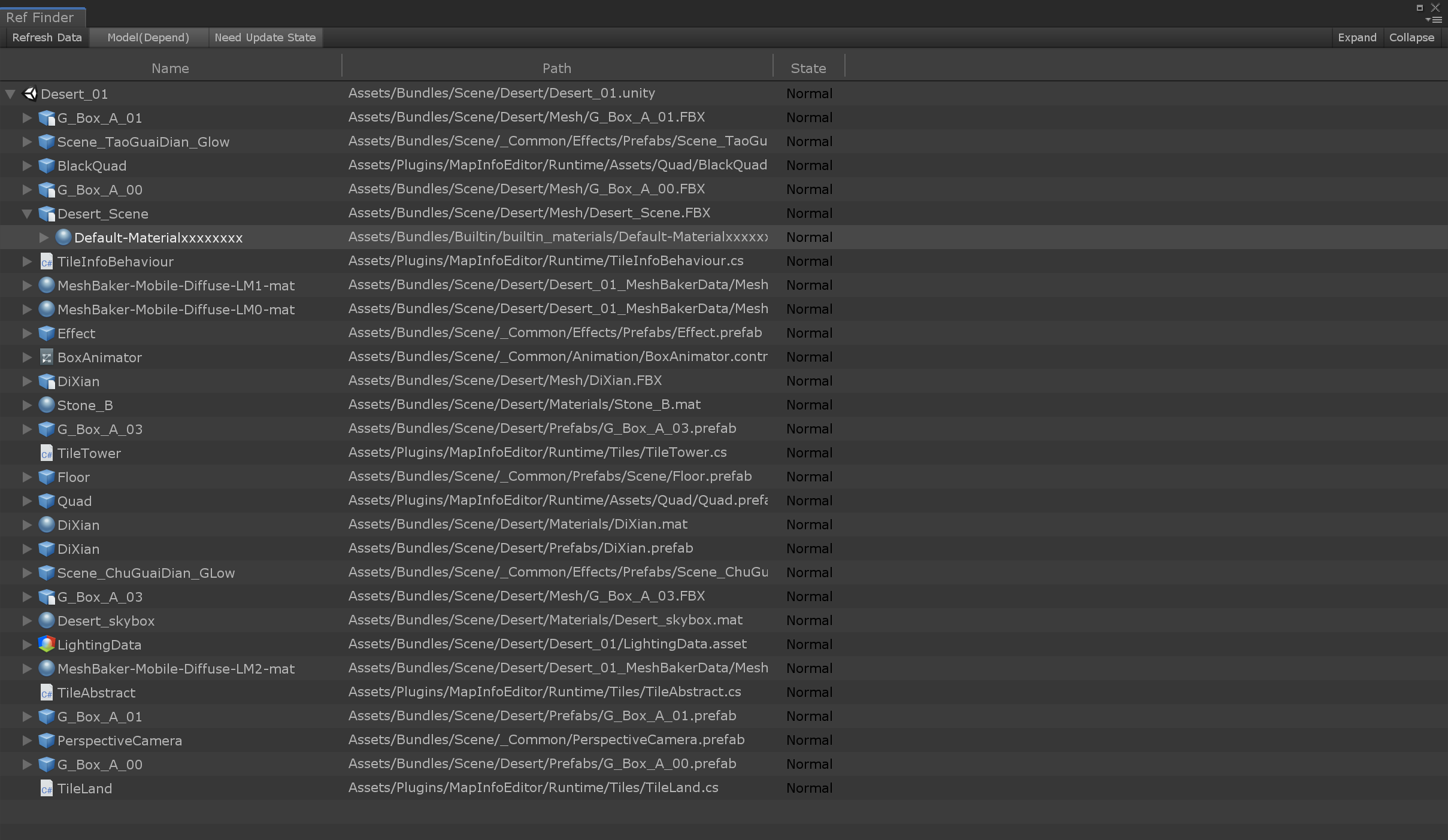Click the Expand button to expand all
Viewport: 1448px width, 840px height.
coord(1358,37)
